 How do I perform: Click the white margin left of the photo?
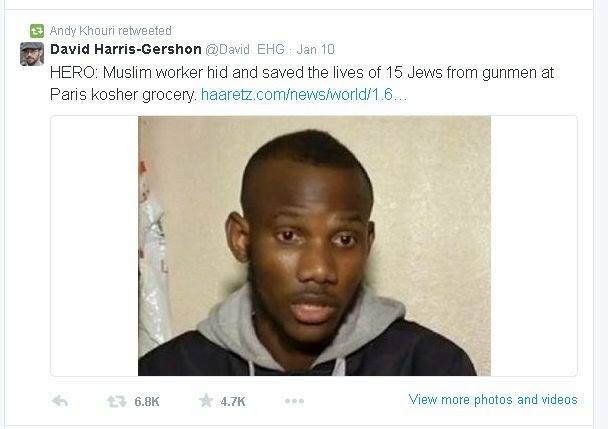pyautogui.click(x=95, y=246)
